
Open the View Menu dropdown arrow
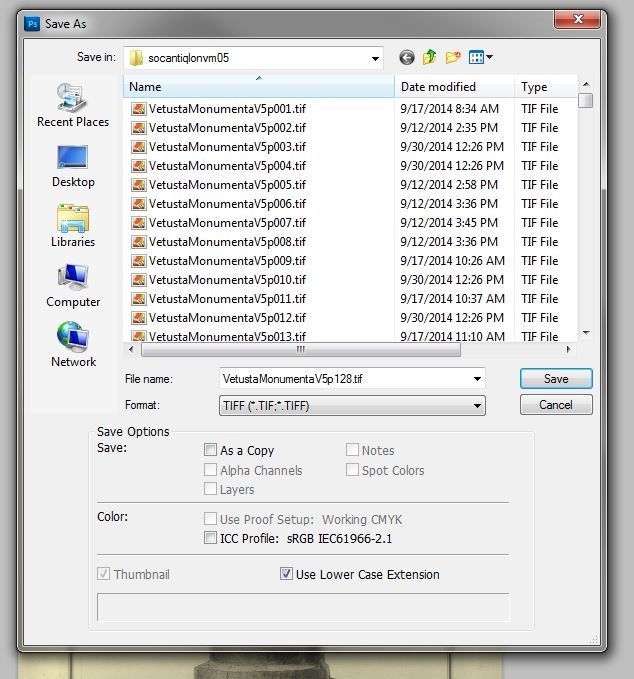pos(489,58)
